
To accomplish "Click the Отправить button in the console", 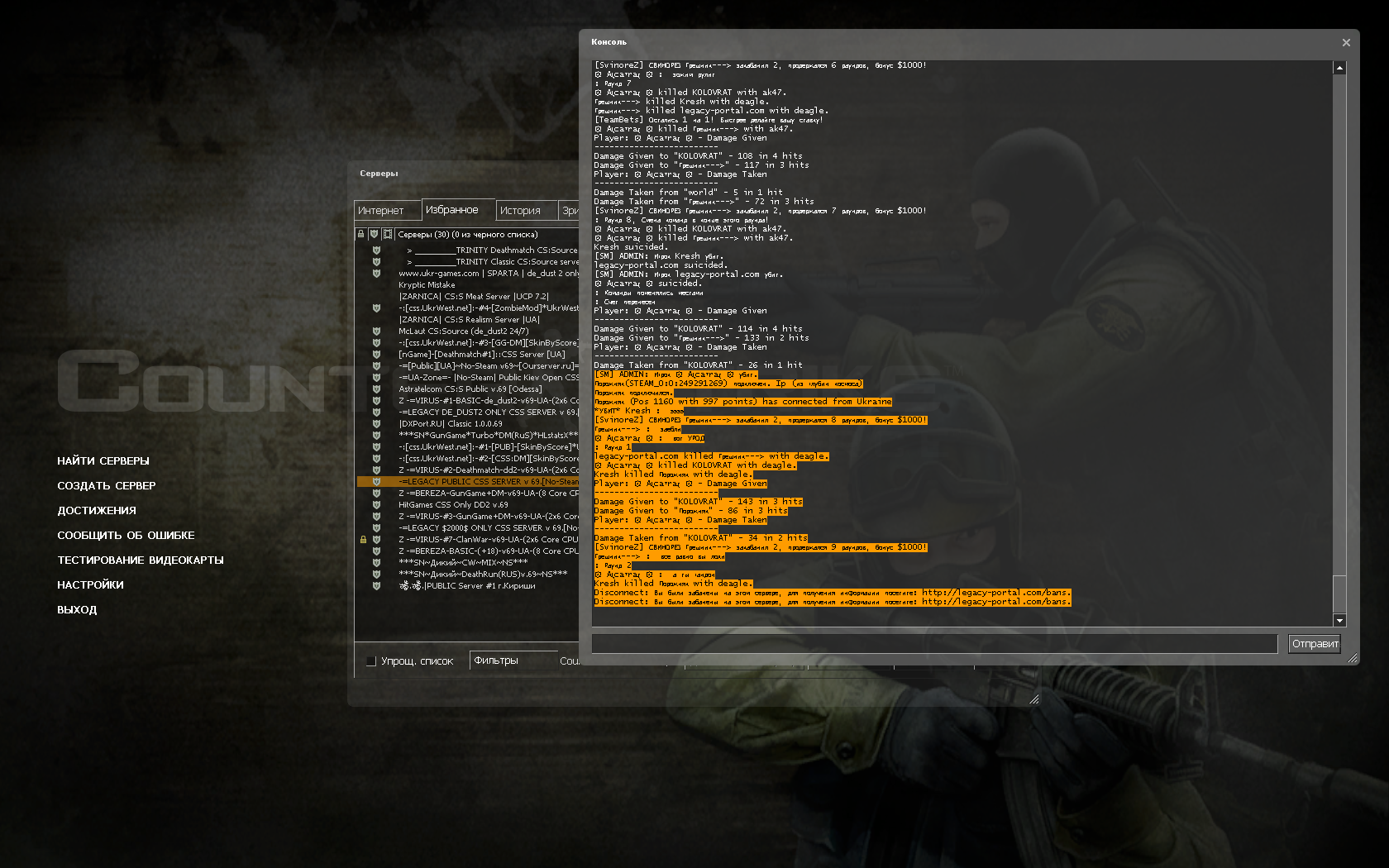I will (1315, 644).
